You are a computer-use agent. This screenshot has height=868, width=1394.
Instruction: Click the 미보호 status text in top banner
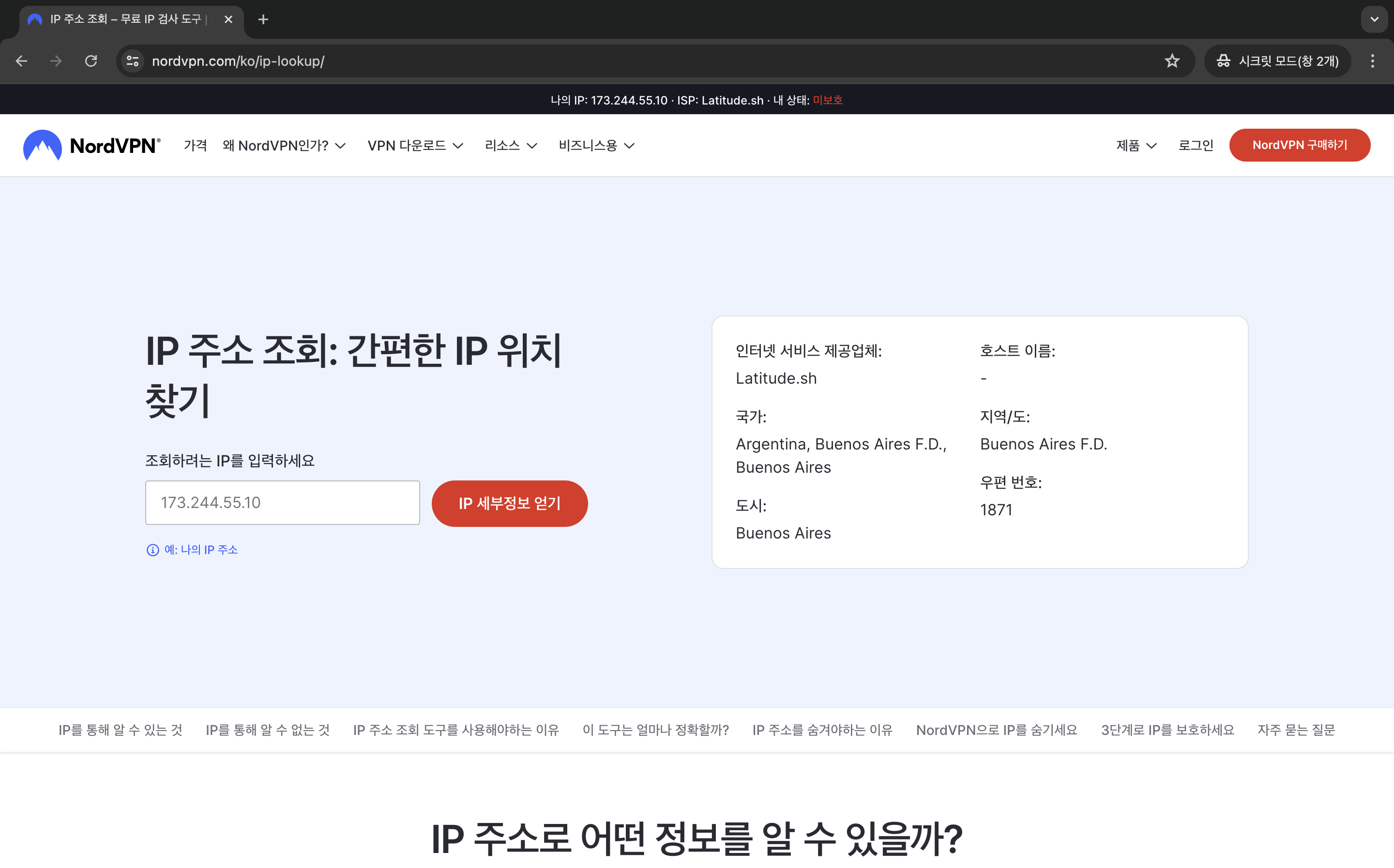click(828, 100)
